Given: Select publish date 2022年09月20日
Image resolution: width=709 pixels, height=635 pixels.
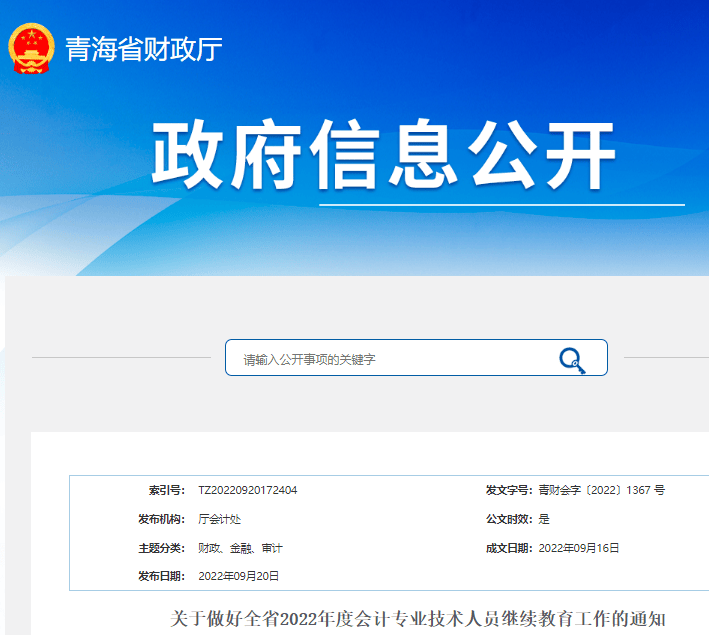Looking at the screenshot, I should [239, 576].
